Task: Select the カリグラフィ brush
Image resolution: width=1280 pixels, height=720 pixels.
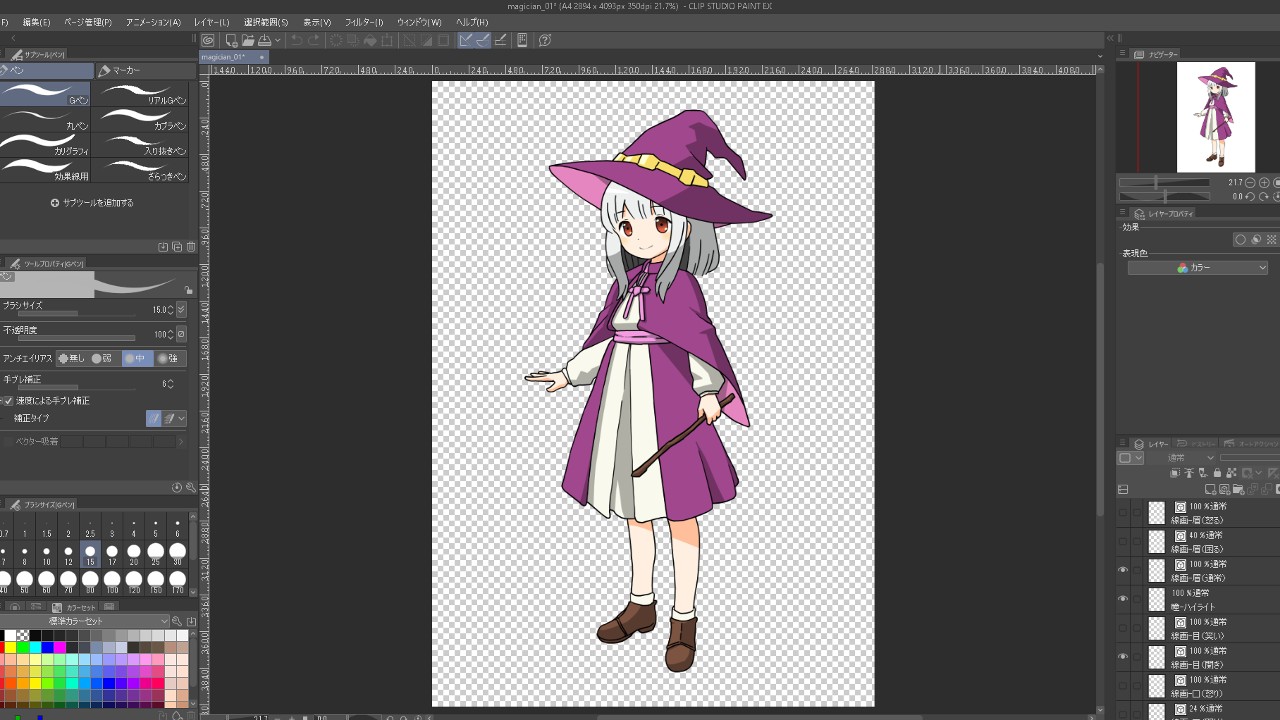Action: [46, 145]
